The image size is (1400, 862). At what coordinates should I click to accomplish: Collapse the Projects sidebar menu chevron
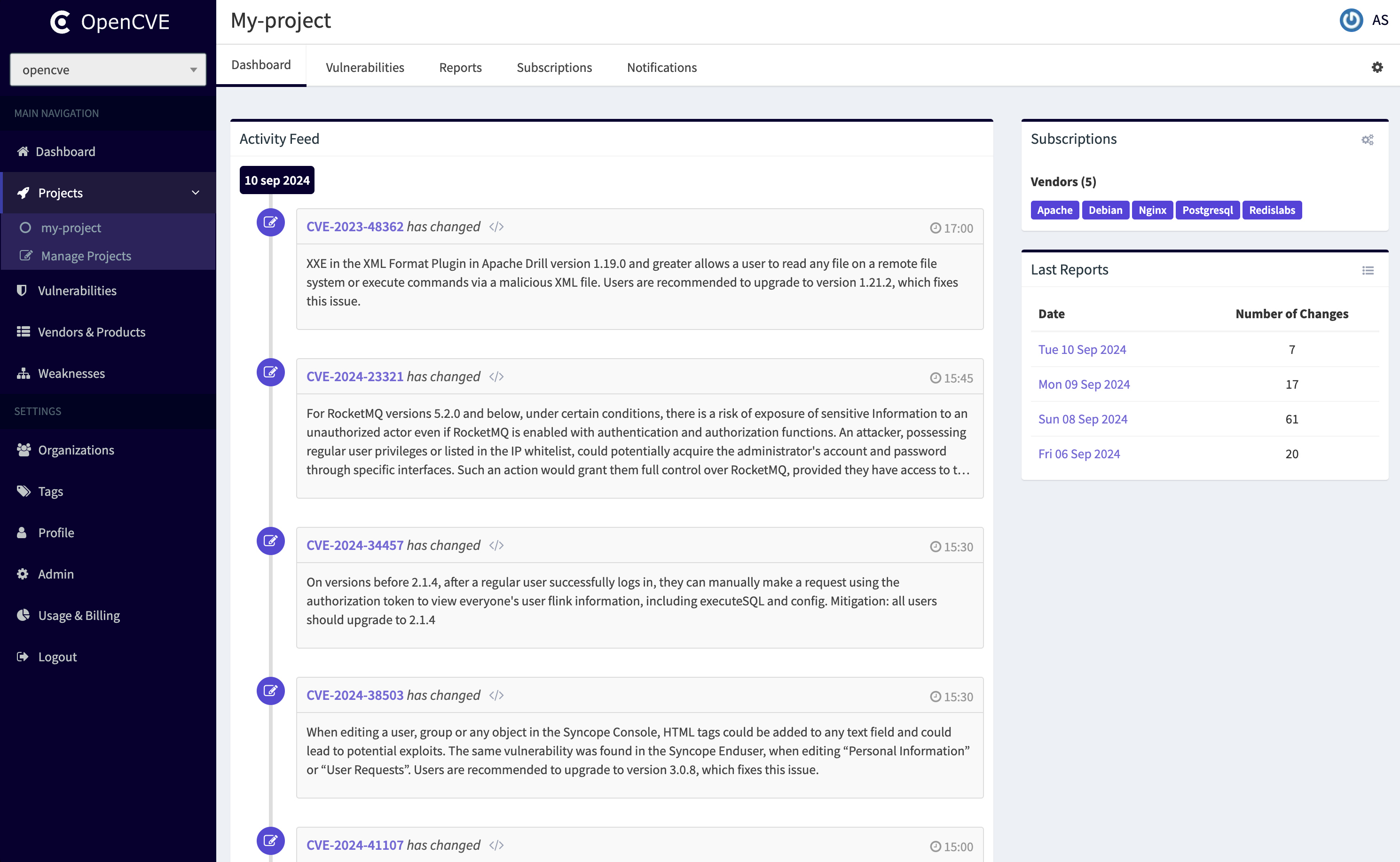click(x=196, y=193)
